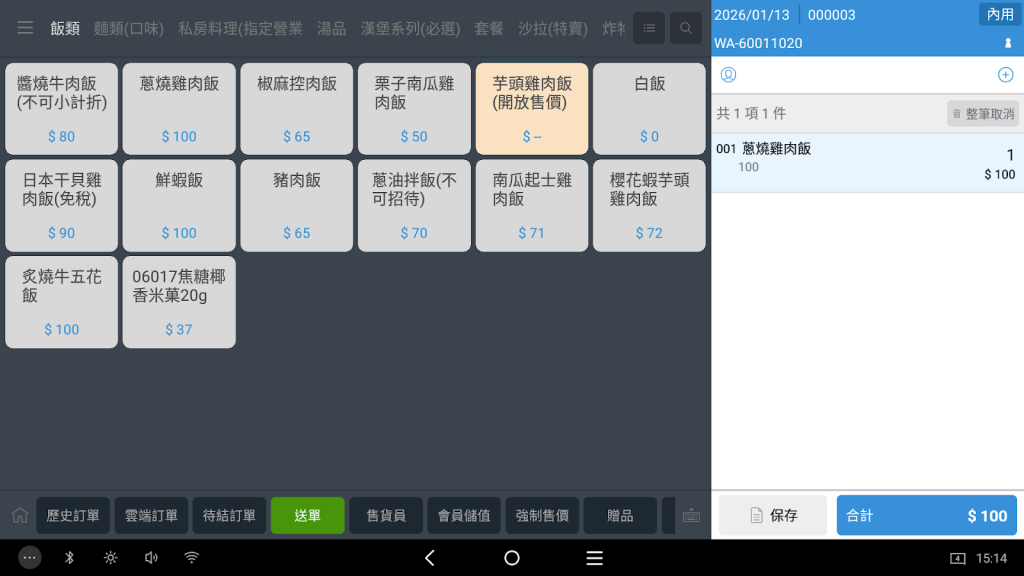
Task: Open the on-screen keyboard icon
Action: tap(691, 516)
